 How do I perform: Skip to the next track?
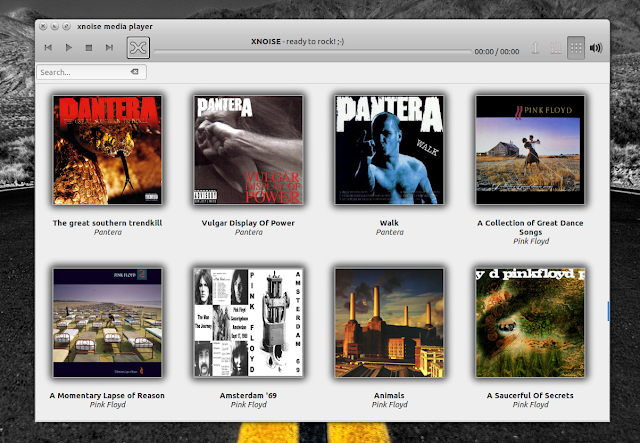(109, 48)
